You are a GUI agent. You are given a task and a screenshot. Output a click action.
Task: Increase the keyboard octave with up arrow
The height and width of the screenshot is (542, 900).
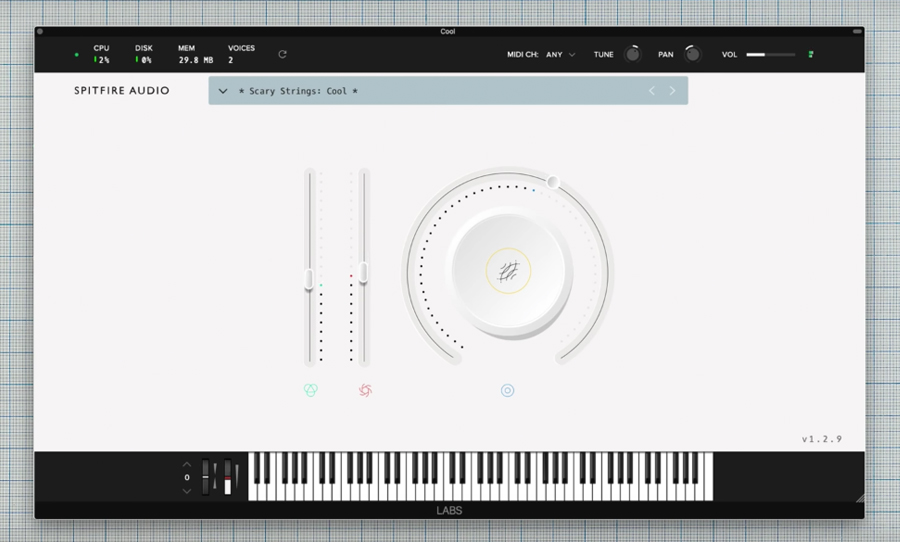(186, 465)
